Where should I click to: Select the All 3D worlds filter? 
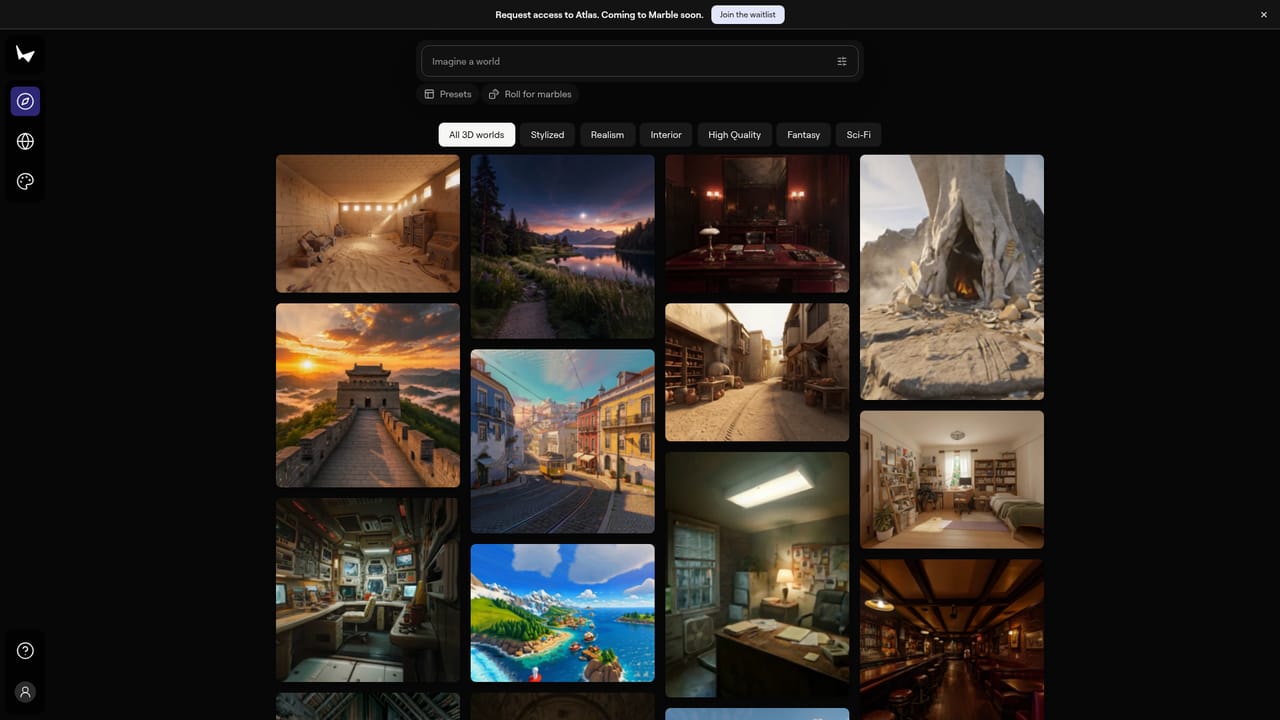(x=477, y=135)
